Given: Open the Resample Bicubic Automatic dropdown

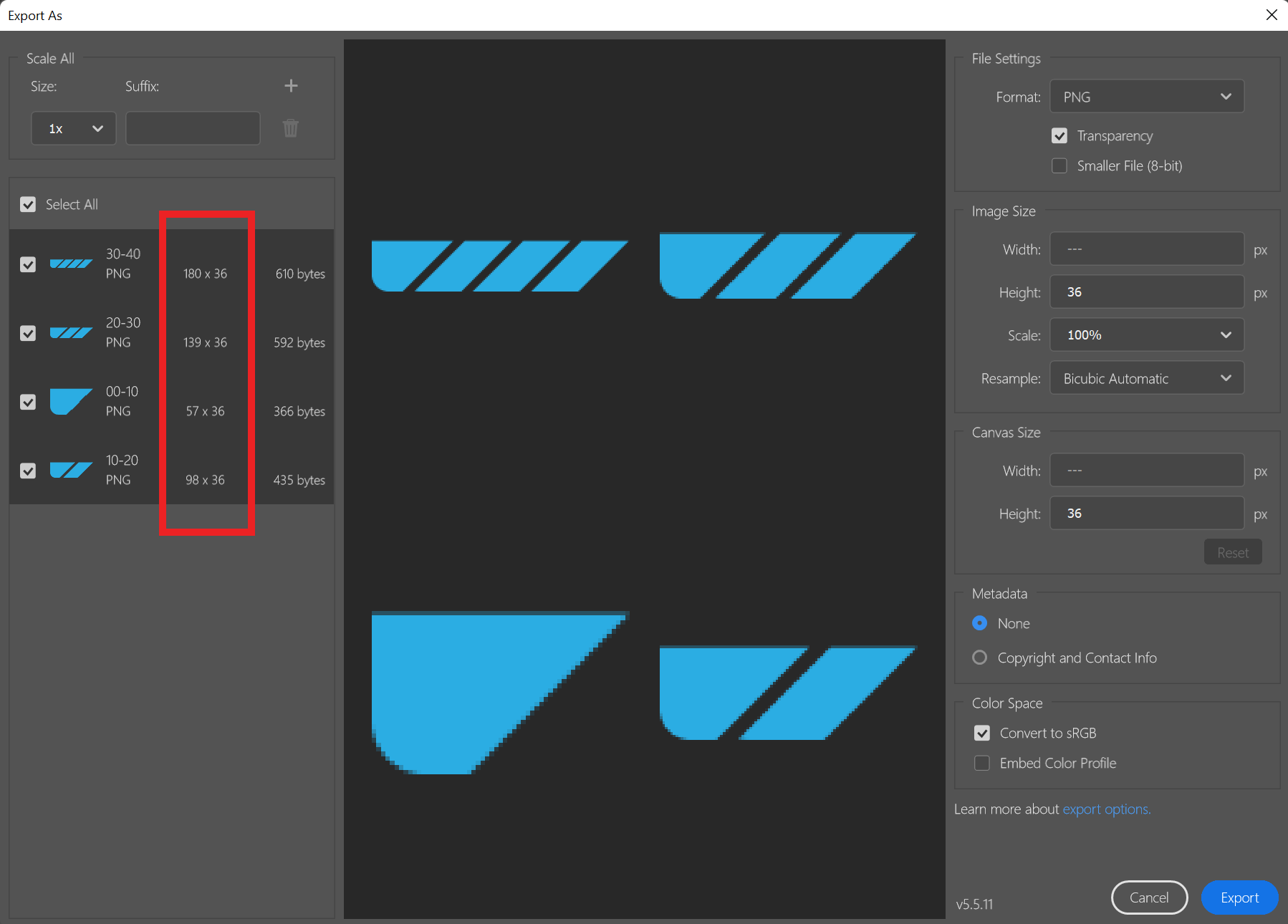Looking at the screenshot, I should point(1147,378).
